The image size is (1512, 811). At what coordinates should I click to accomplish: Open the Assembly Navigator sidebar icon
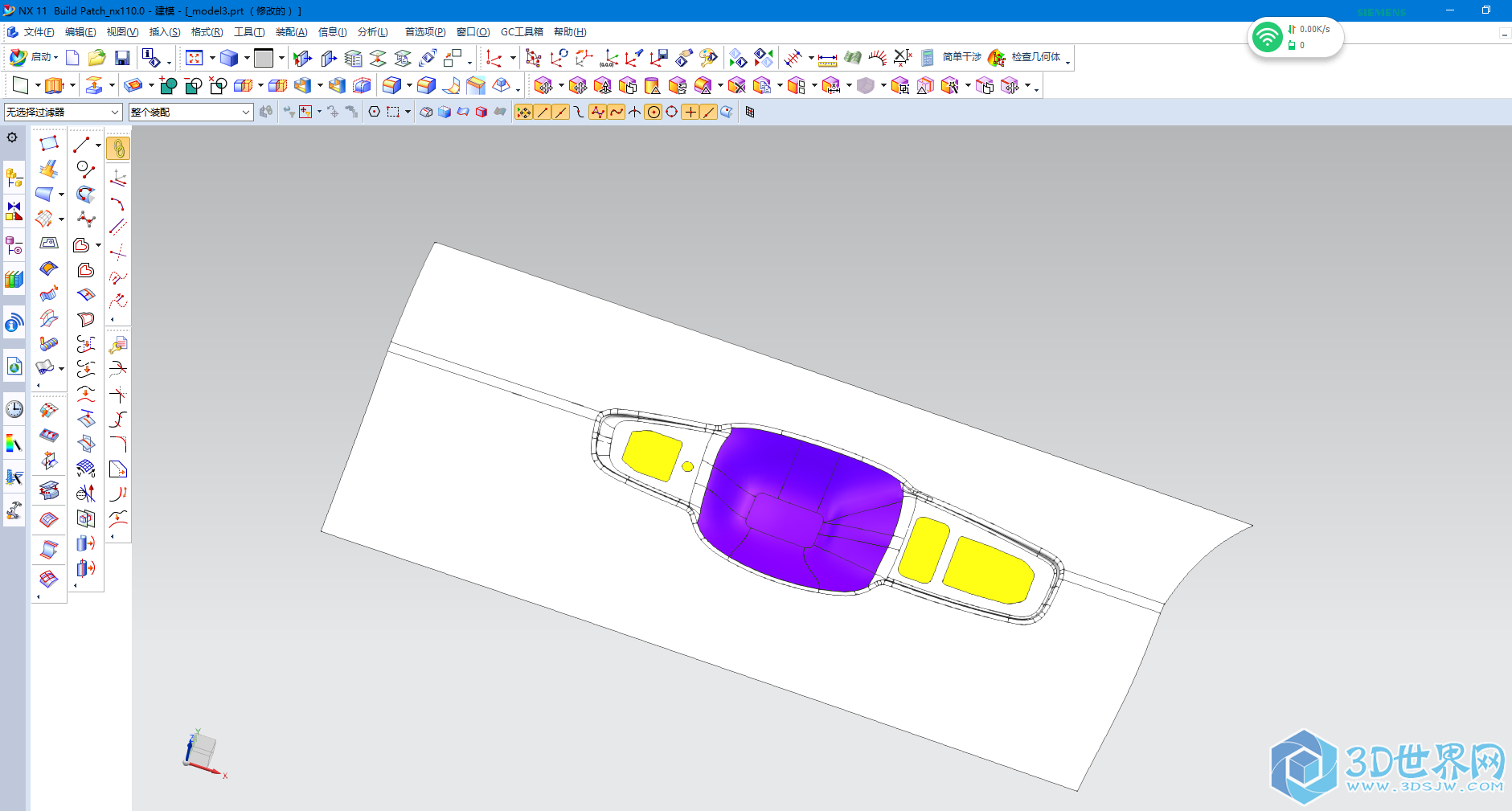(14, 178)
